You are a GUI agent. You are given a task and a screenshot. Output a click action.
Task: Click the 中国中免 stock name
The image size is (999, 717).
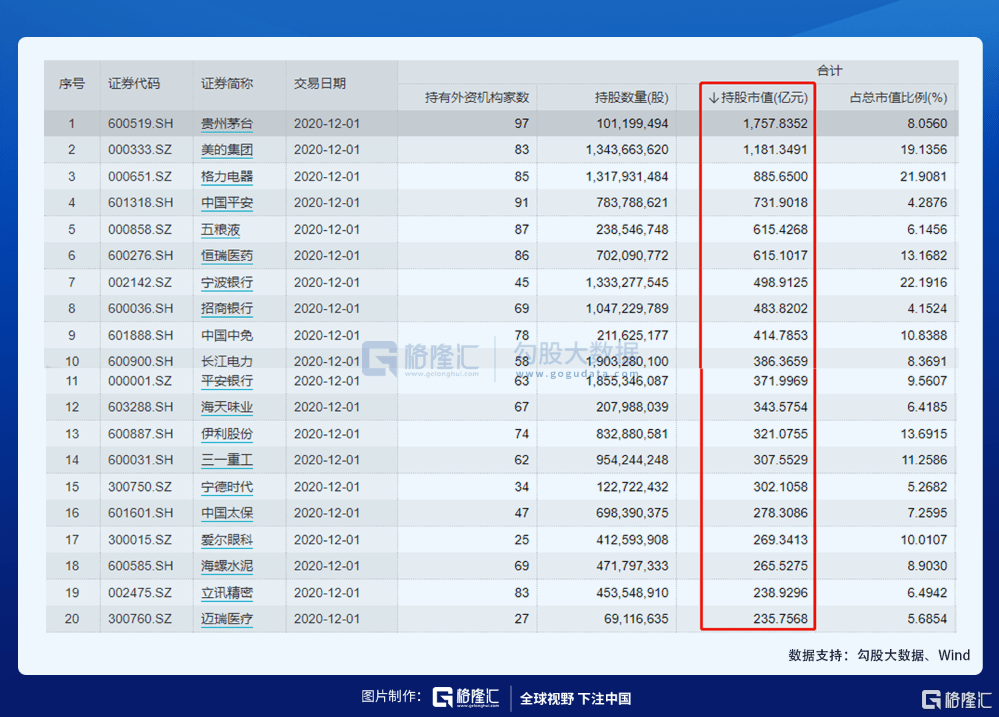click(x=227, y=335)
